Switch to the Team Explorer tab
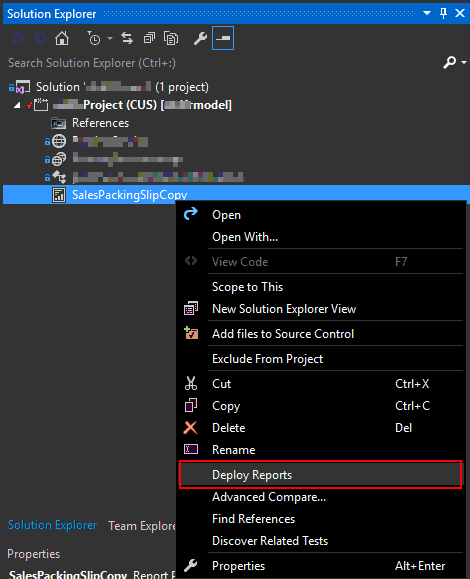Viewport: 470px width, 579px height. (142, 525)
